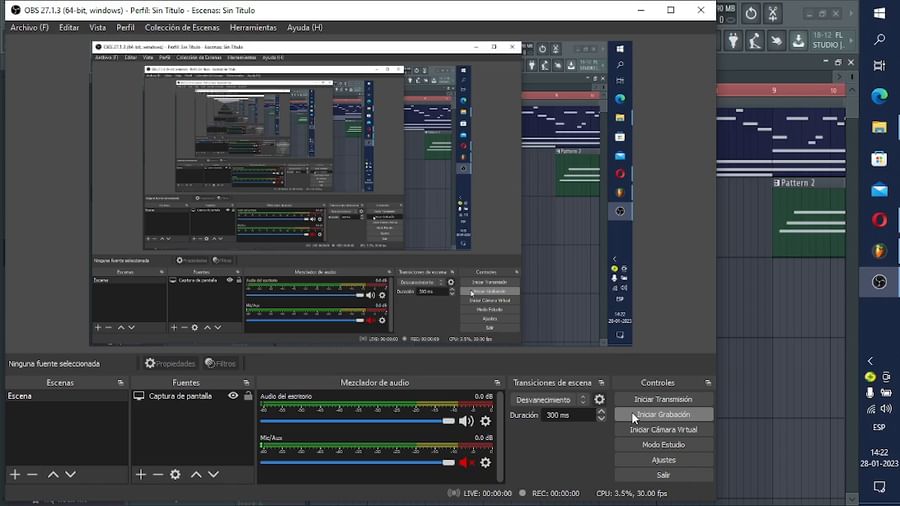Launch Microsoft Edge from taskbar
The image size is (900, 506).
[879, 96]
